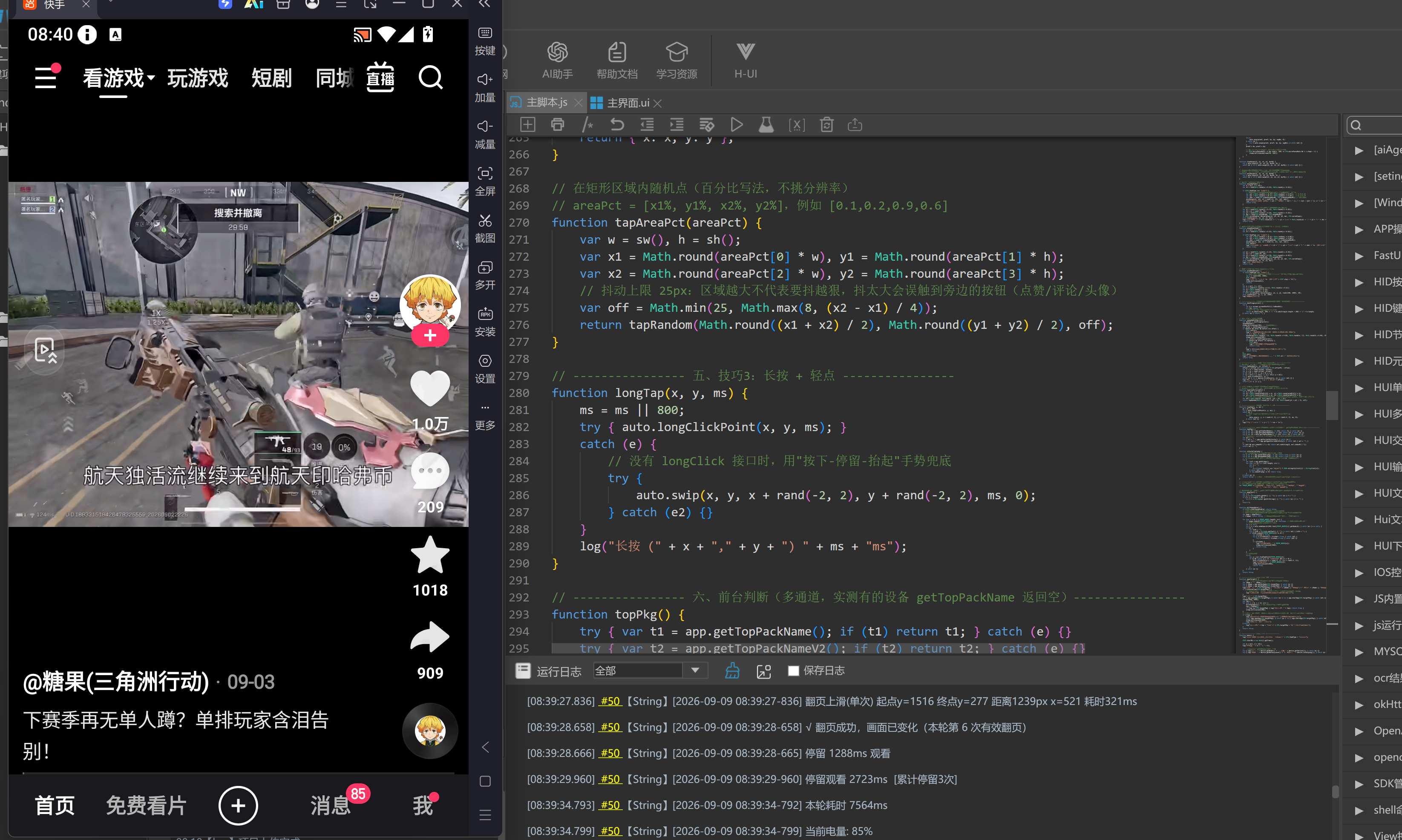
Task: Click the 按键 keyboard icon in emulator sidebar
Action: tap(485, 41)
